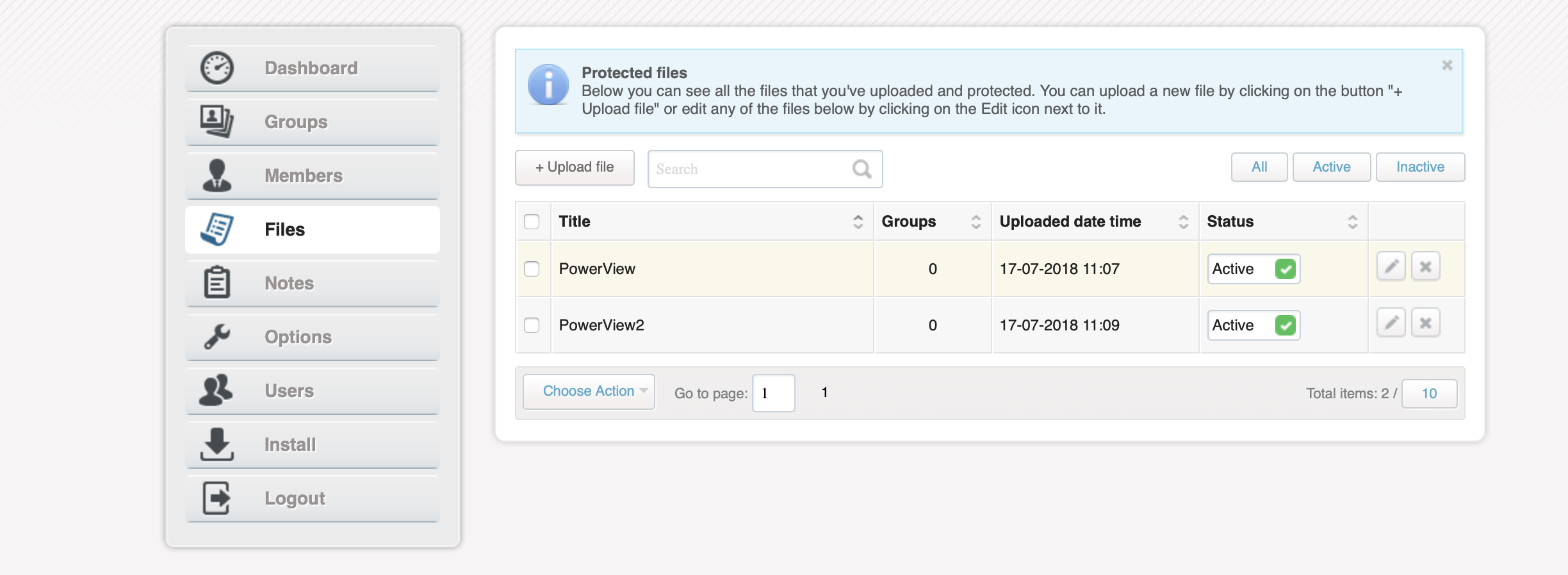Open the Choose Action dropdown
This screenshot has height=575, width=1568.
coord(589,391)
